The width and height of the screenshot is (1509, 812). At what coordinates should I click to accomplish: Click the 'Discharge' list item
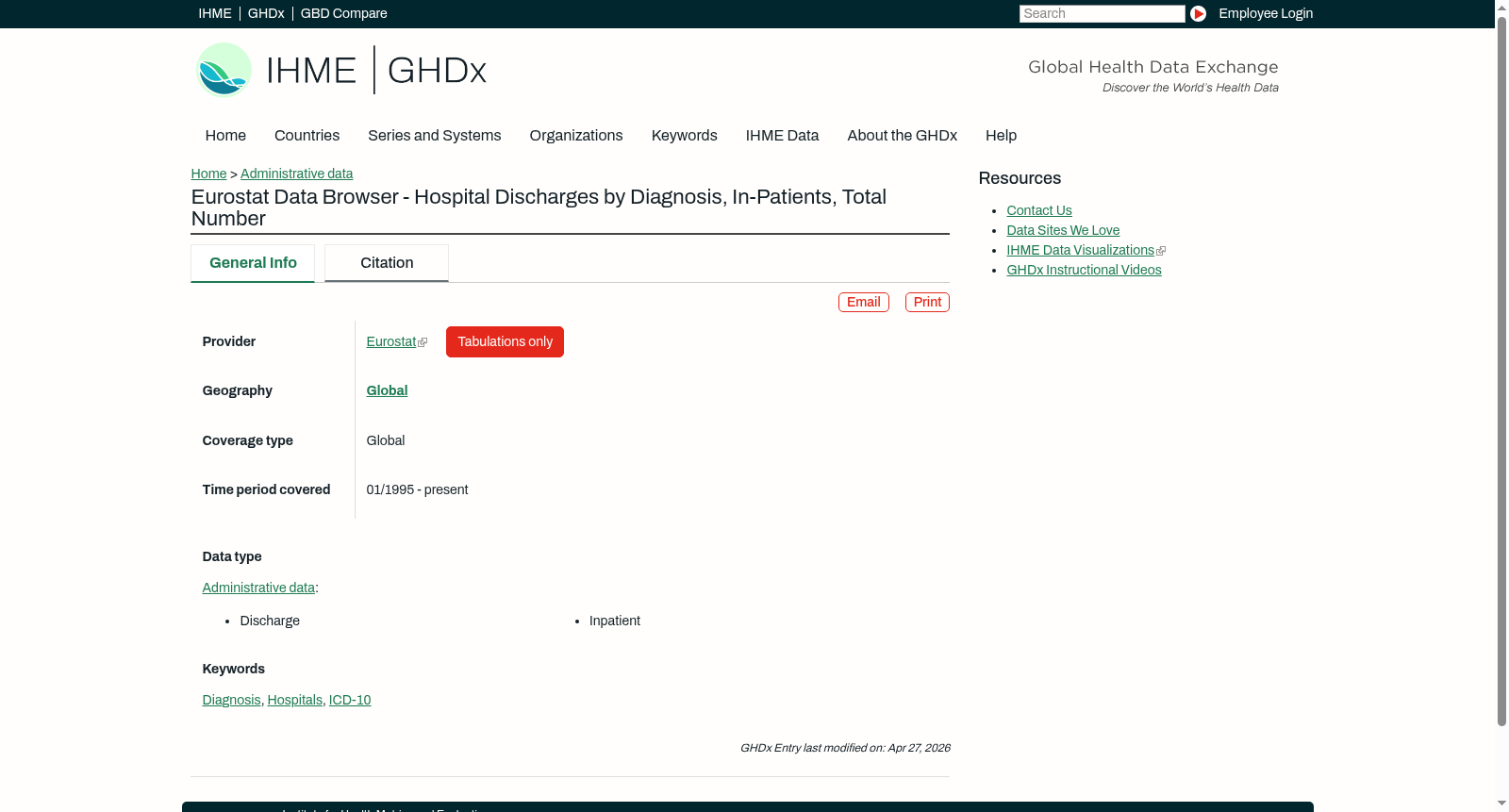coord(270,621)
